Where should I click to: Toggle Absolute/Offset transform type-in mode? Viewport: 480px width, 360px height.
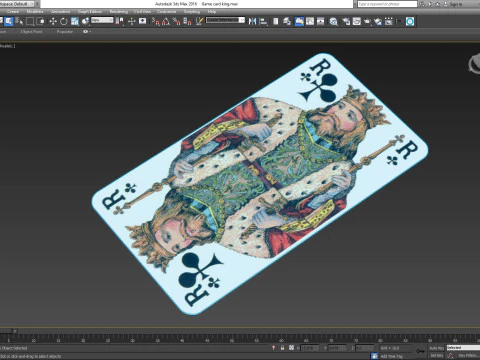pyautogui.click(x=291, y=348)
